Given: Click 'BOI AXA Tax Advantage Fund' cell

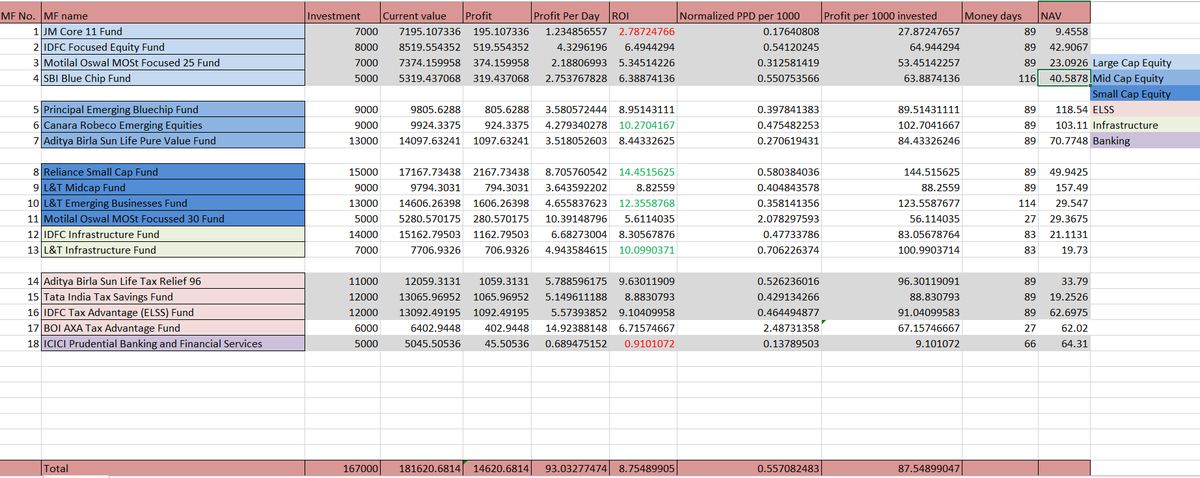Looking at the screenshot, I should [x=173, y=327].
